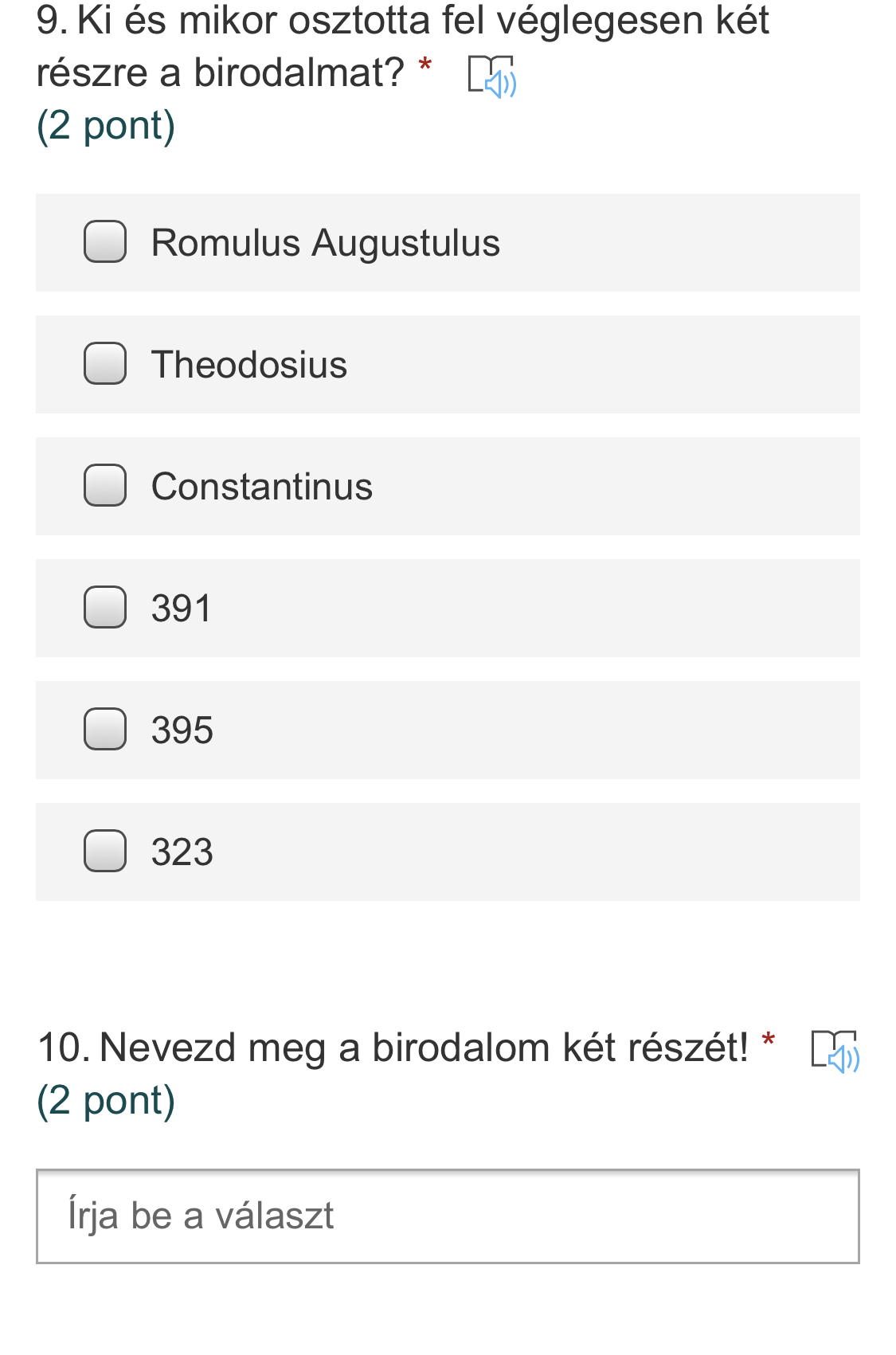The width and height of the screenshot is (896, 1355).
Task: Focus the 'Írja be a választ' answer field
Action: coord(448,1216)
